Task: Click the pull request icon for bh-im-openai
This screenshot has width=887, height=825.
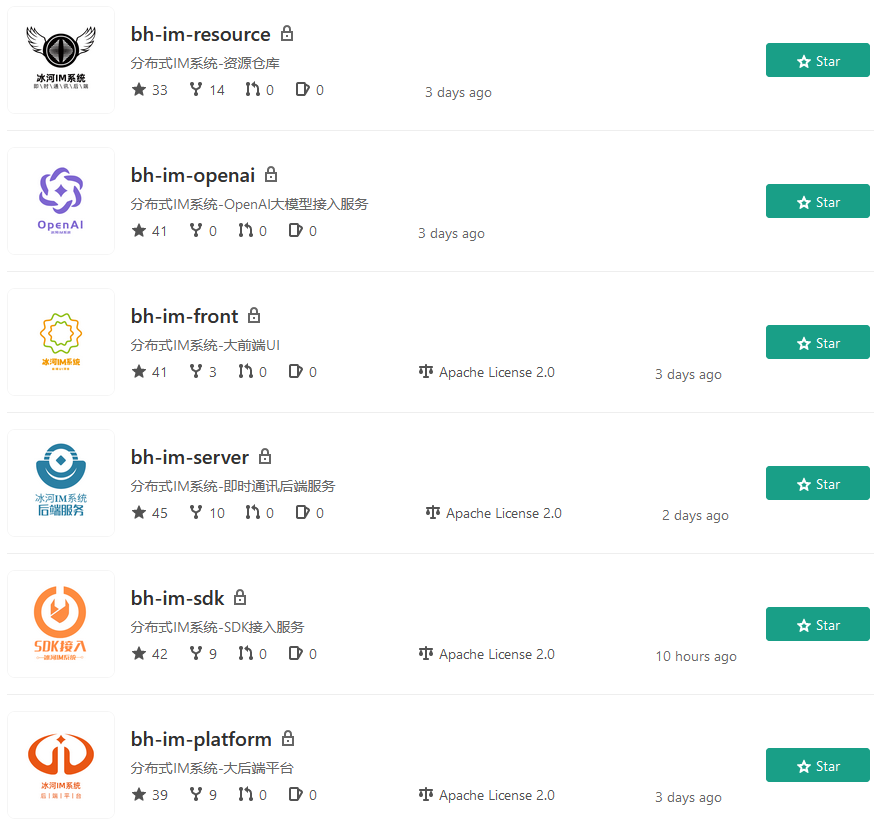Action: pos(246,230)
